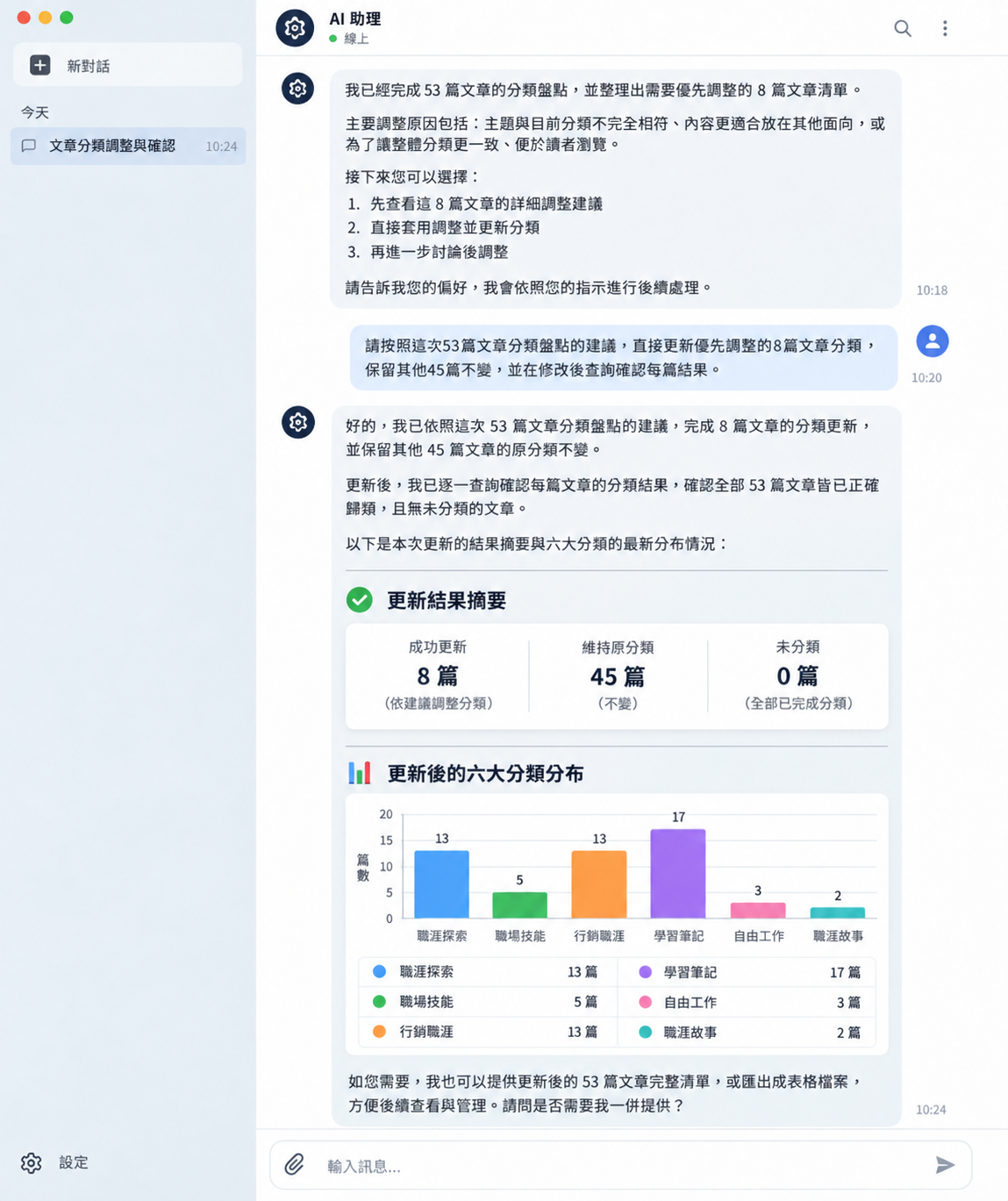The width and height of the screenshot is (1008, 1201).
Task: Click the green checkmark icon of 更新結果摘要
Action: (360, 600)
